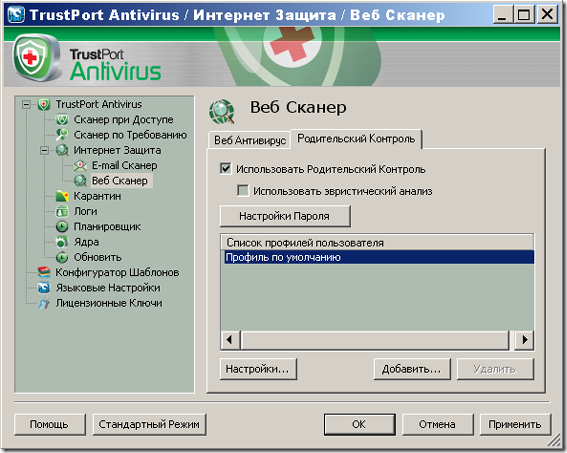Switch to the Веб Антивирус tab
567x453 pixels.
[x=250, y=140]
